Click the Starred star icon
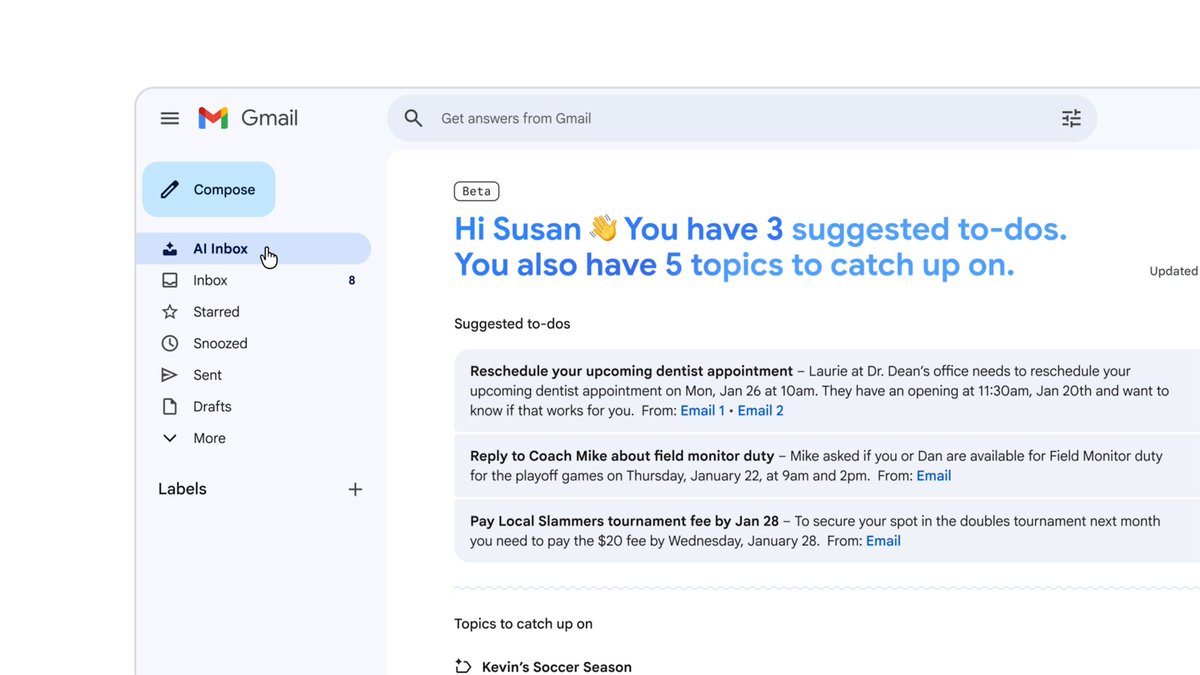The width and height of the screenshot is (1200, 675). (x=170, y=312)
